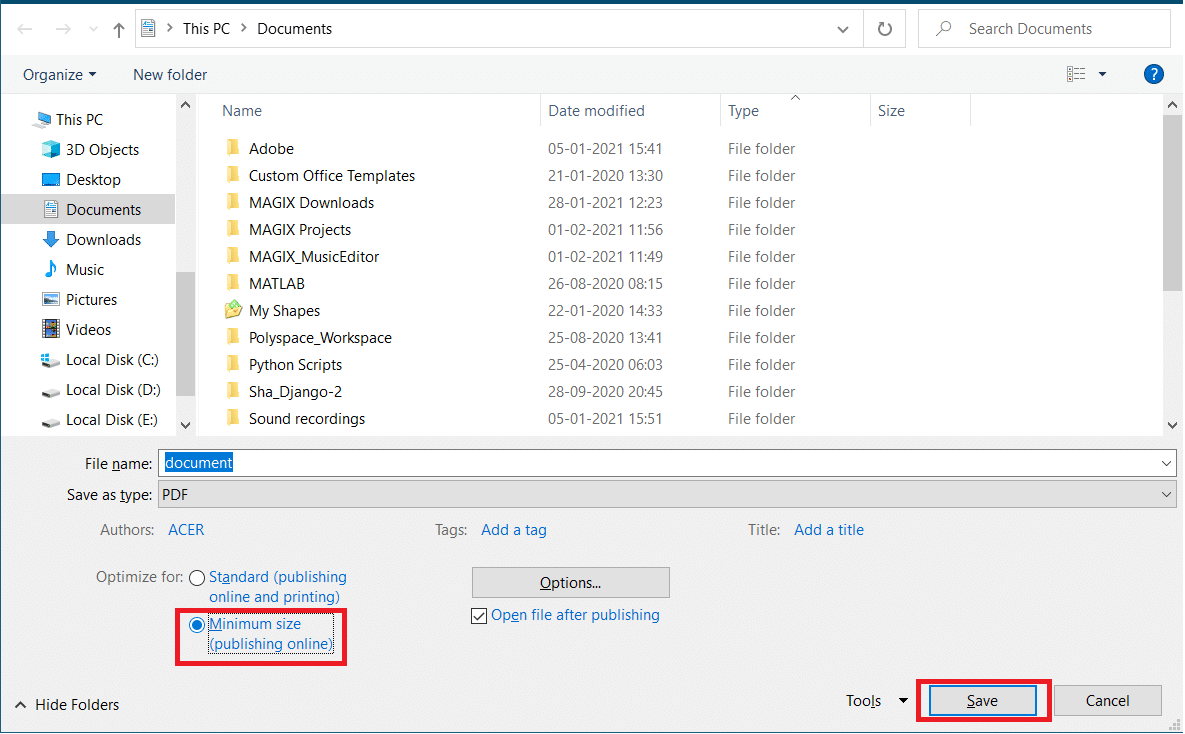
Task: Uncheck Open file after publishing
Action: pos(478,616)
